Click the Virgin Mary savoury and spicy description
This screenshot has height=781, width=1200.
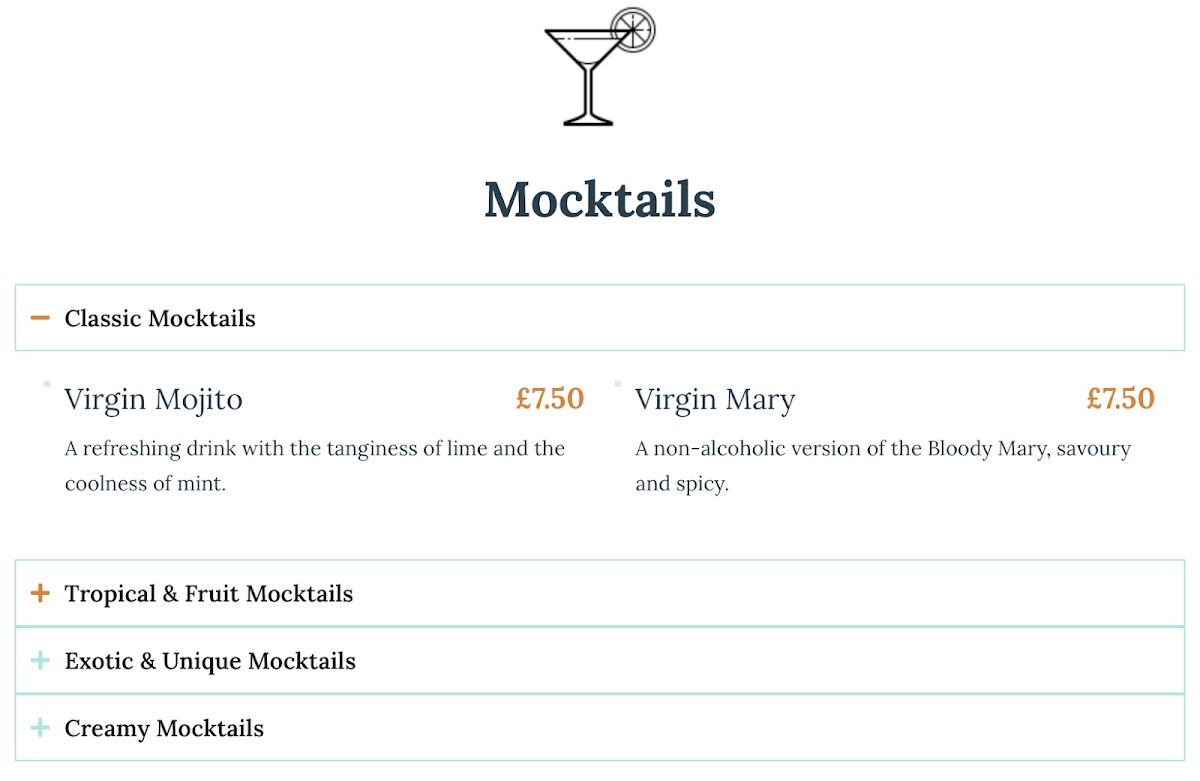click(883, 466)
